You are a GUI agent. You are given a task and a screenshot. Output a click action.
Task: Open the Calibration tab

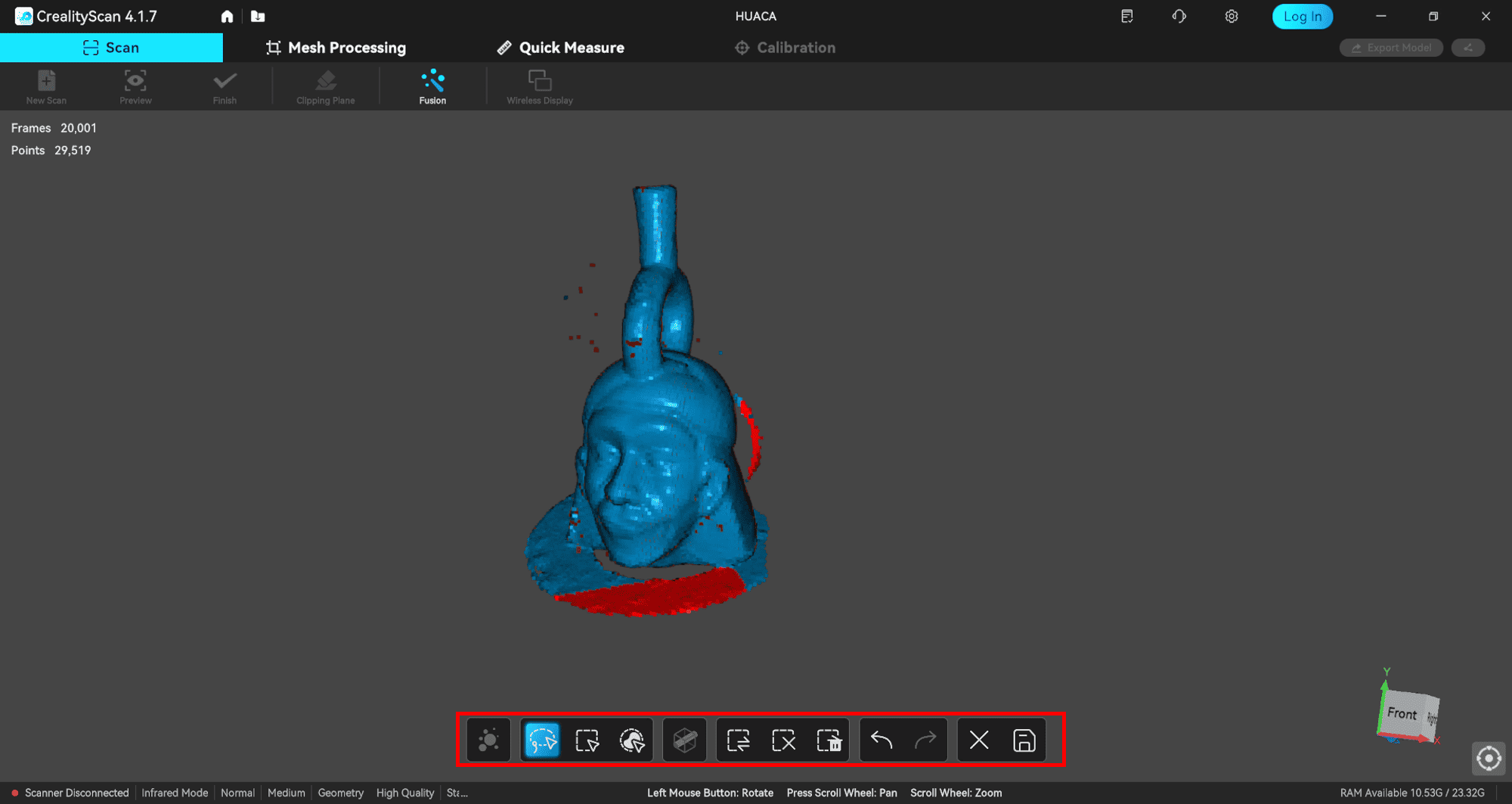click(x=785, y=48)
